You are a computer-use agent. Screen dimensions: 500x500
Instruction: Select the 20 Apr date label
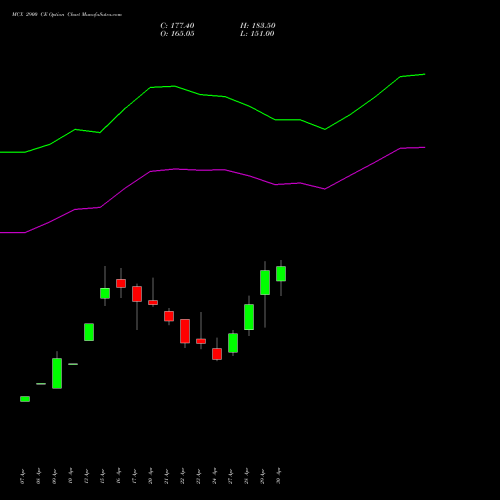coord(150,476)
